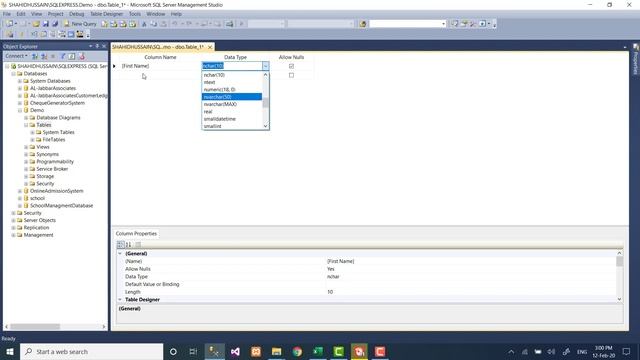Expand the school database node
This screenshot has width=640, height=360.
[x=20, y=198]
